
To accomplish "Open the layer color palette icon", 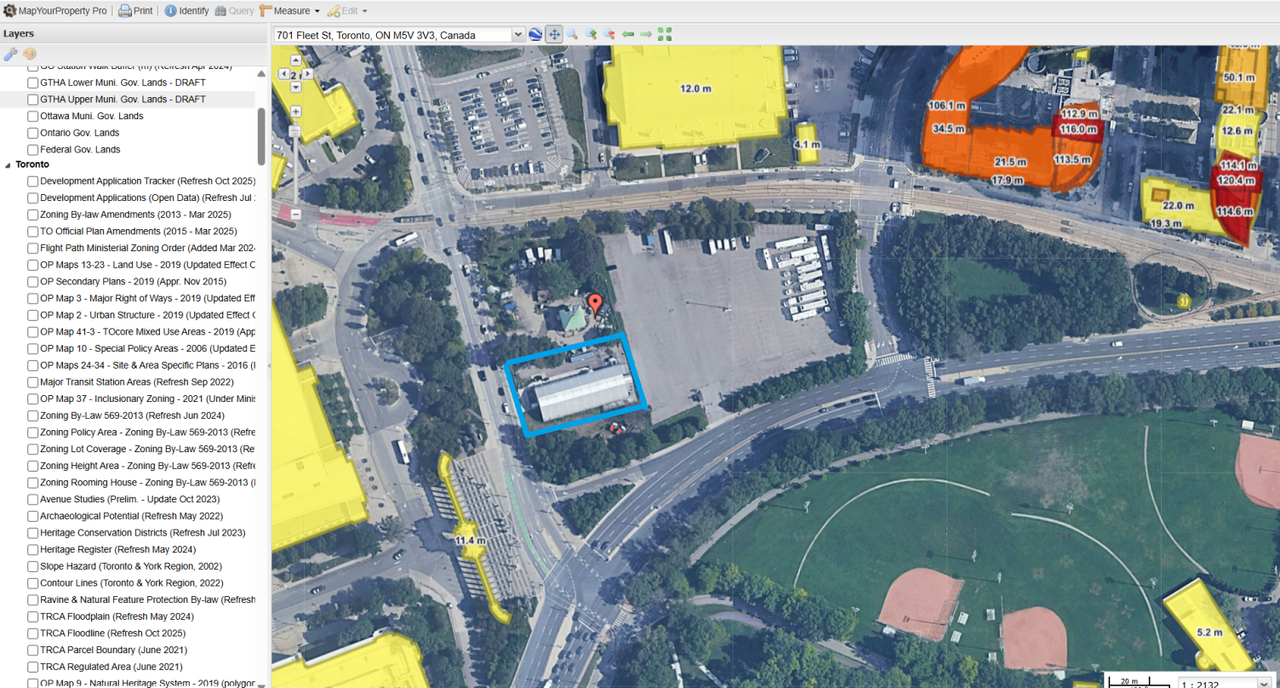I will (x=30, y=54).
